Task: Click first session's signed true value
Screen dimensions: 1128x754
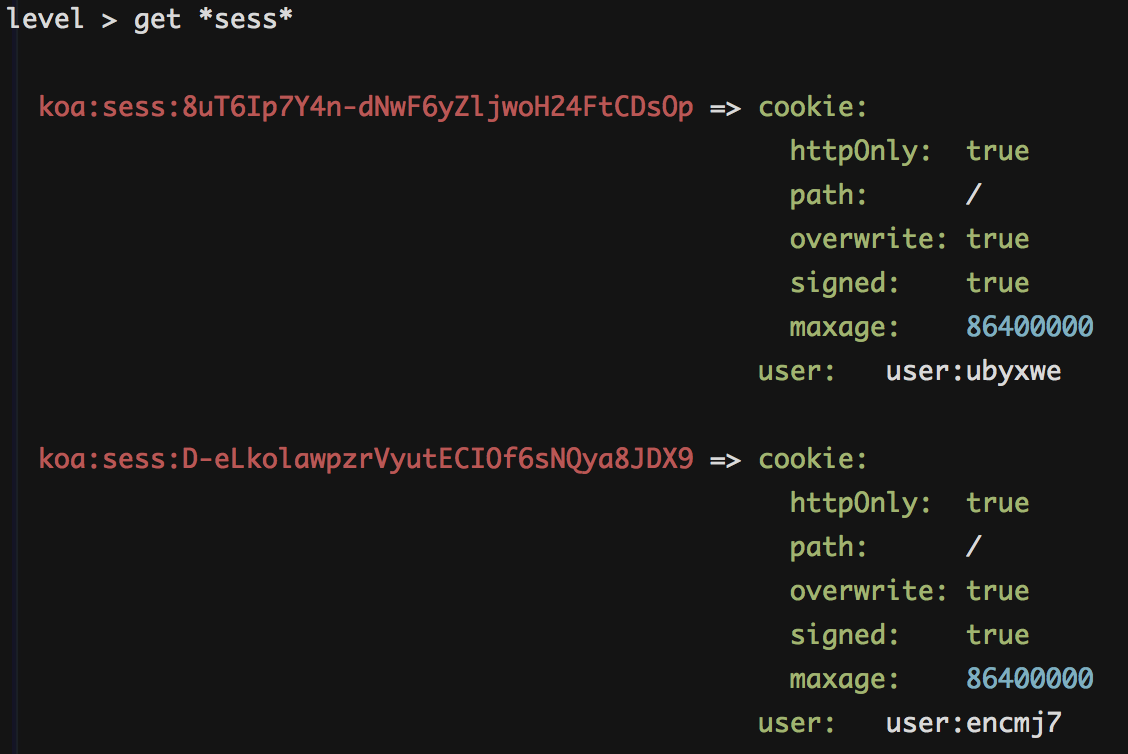Action: point(997,283)
